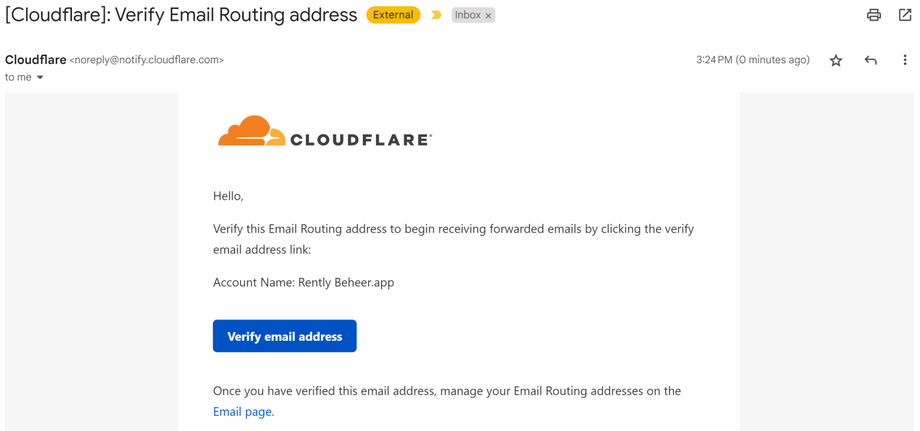This screenshot has height=431, width=920.
Task: Remove the Inbox label with x
Action: pos(488,16)
